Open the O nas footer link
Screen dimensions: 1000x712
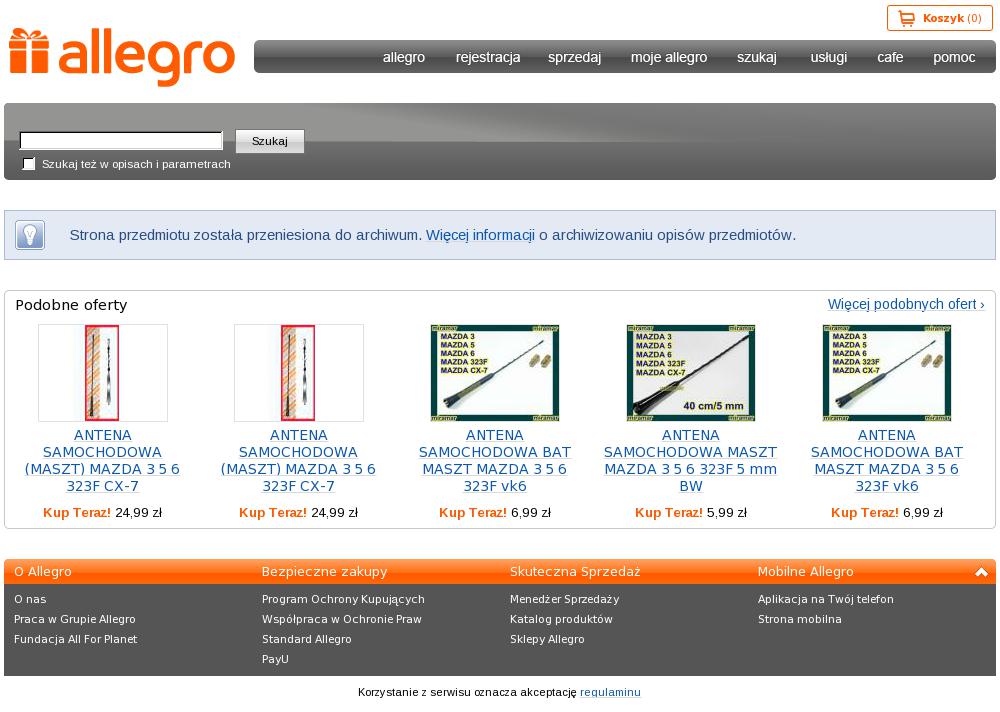tap(30, 599)
